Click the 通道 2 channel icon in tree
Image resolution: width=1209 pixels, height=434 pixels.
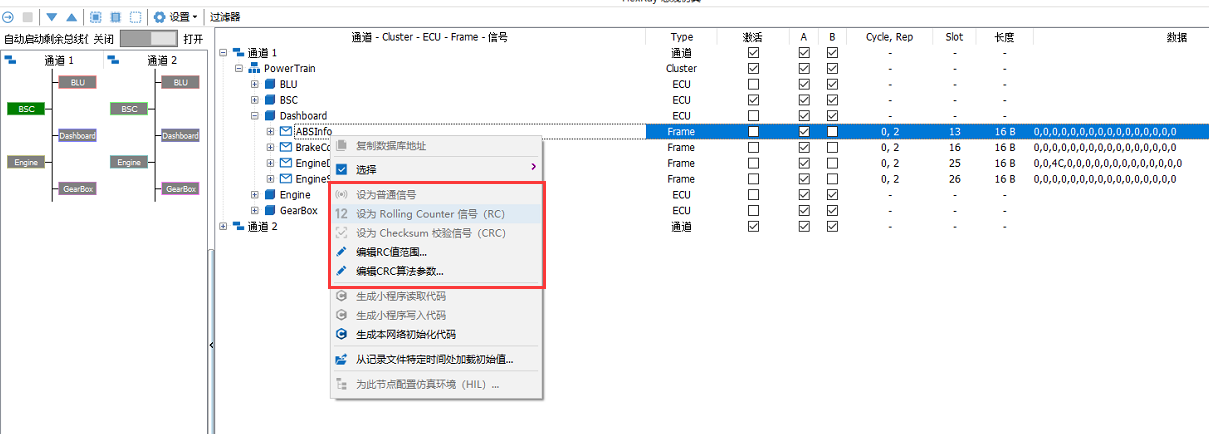[x=238, y=226]
